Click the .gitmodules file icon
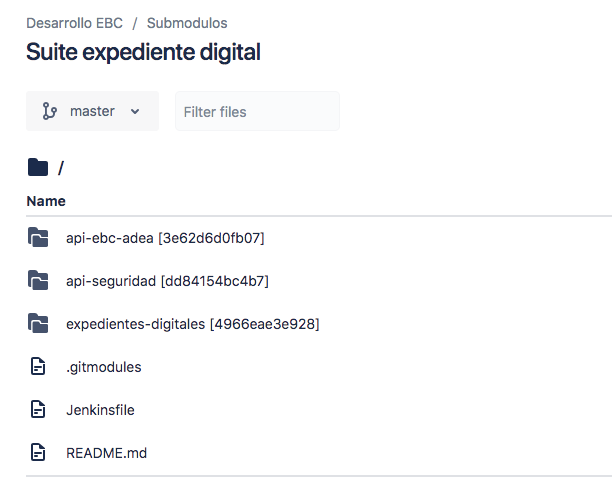This screenshot has width=612, height=478. (38, 366)
